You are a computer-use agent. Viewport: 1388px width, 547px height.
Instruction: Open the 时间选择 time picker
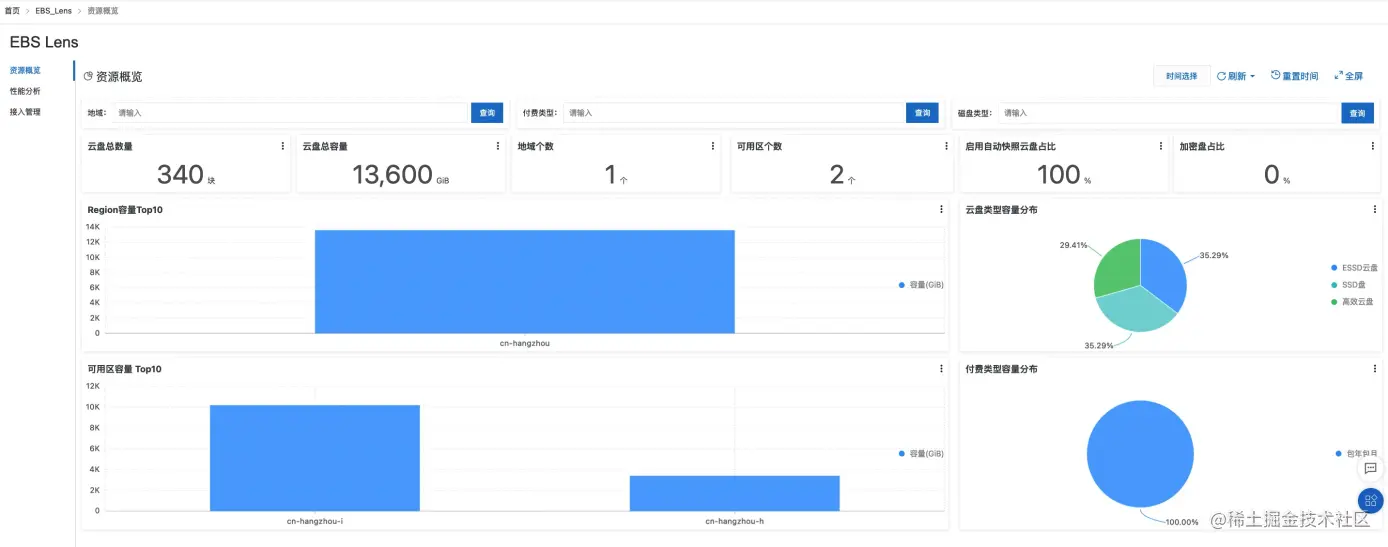[x=1181, y=76]
